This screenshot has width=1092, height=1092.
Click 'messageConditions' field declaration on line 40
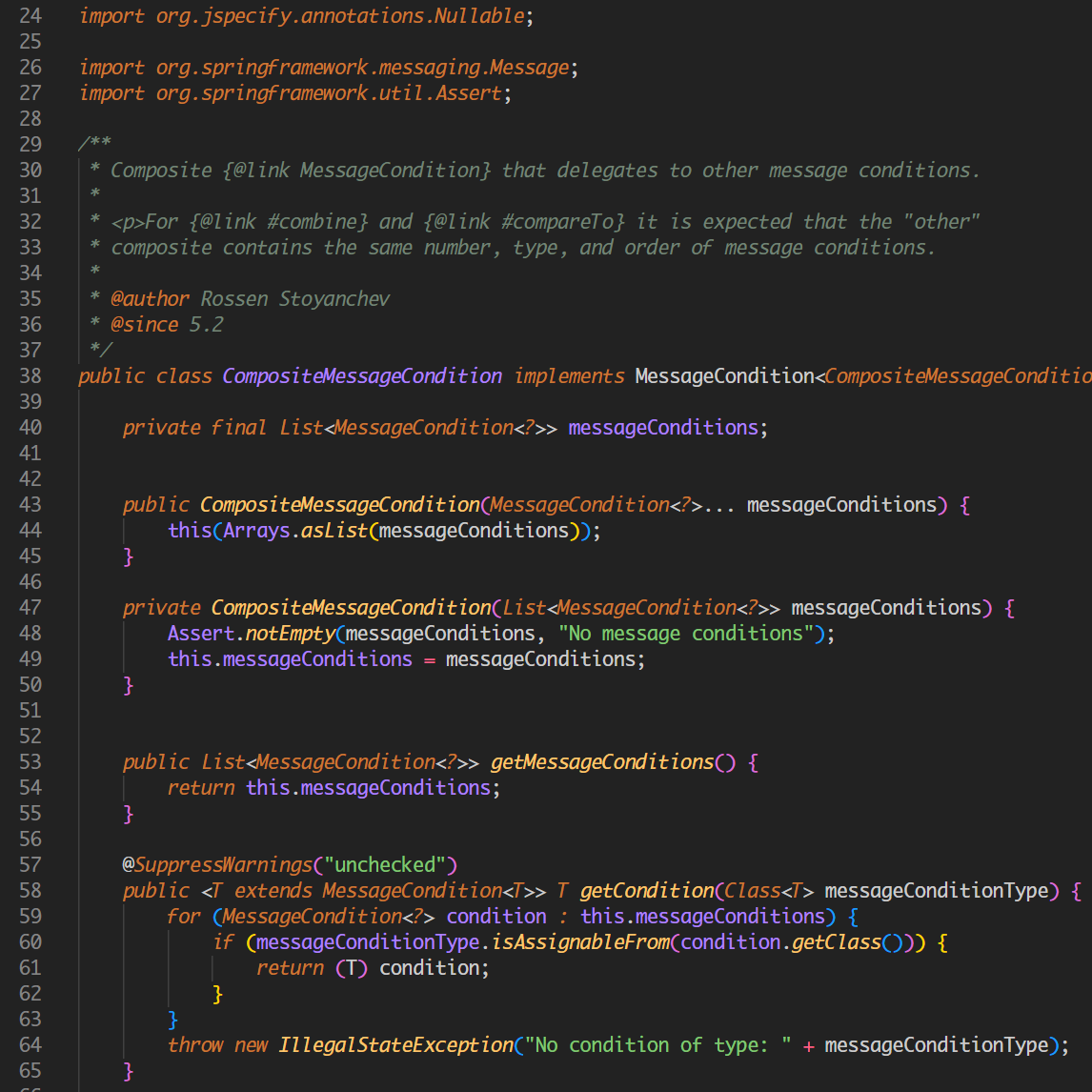(x=663, y=428)
